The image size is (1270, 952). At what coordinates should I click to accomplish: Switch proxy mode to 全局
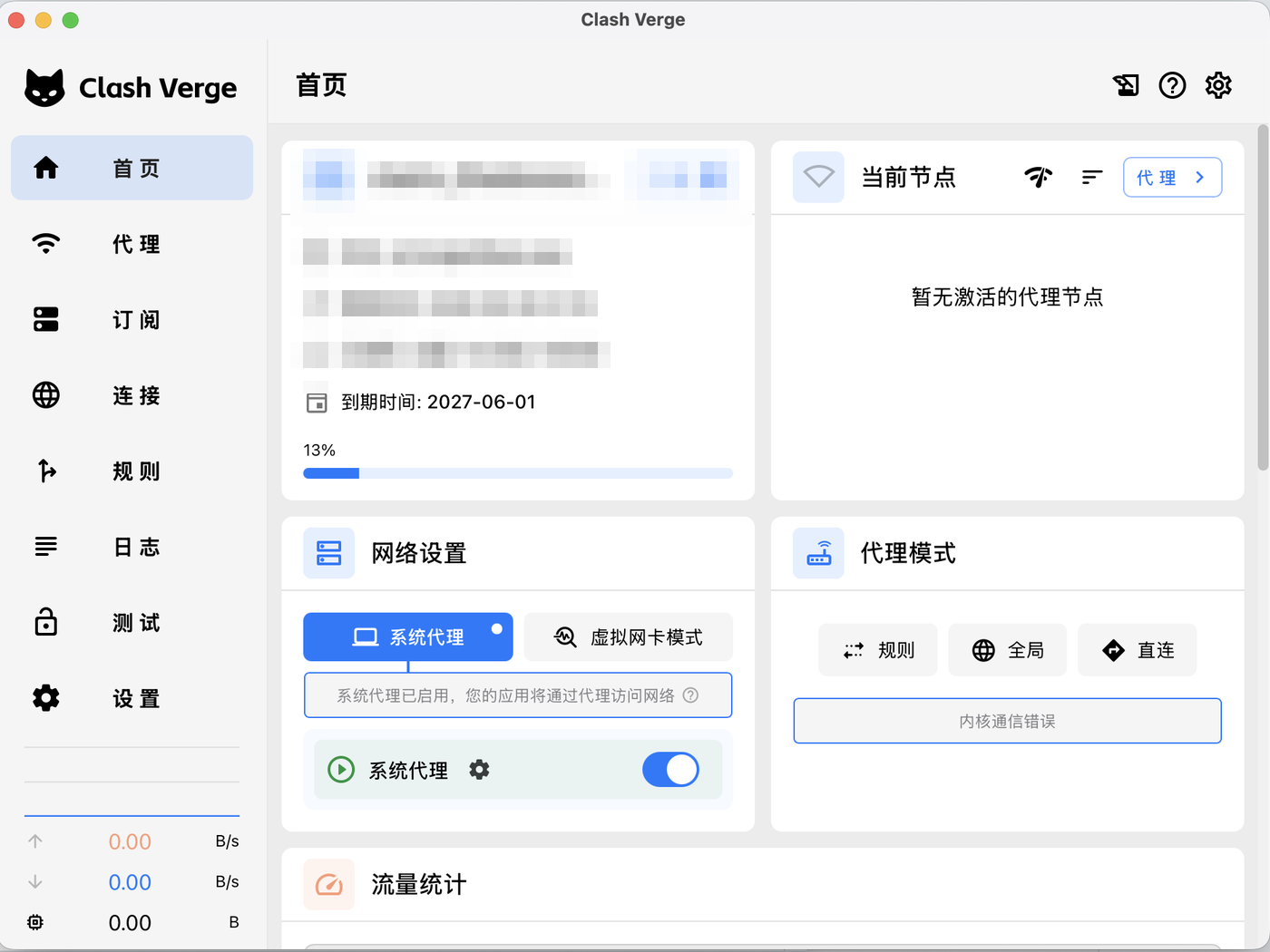1008,650
